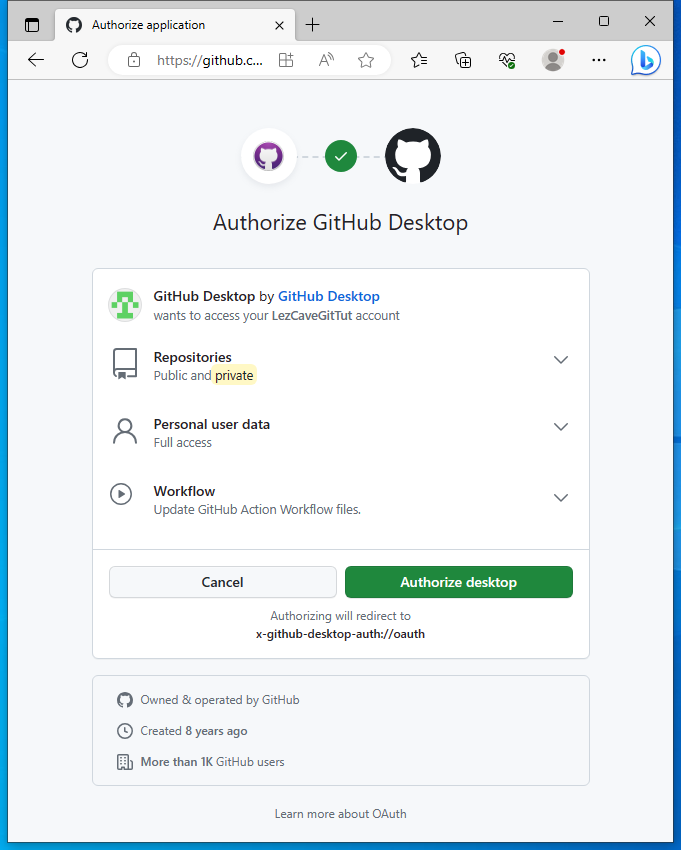Open Learn more about OAuth link
This screenshot has height=850, width=681.
tap(340, 814)
